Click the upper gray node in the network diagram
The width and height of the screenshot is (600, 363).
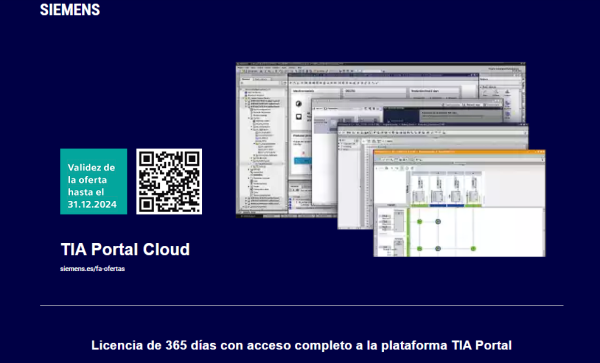(438, 221)
